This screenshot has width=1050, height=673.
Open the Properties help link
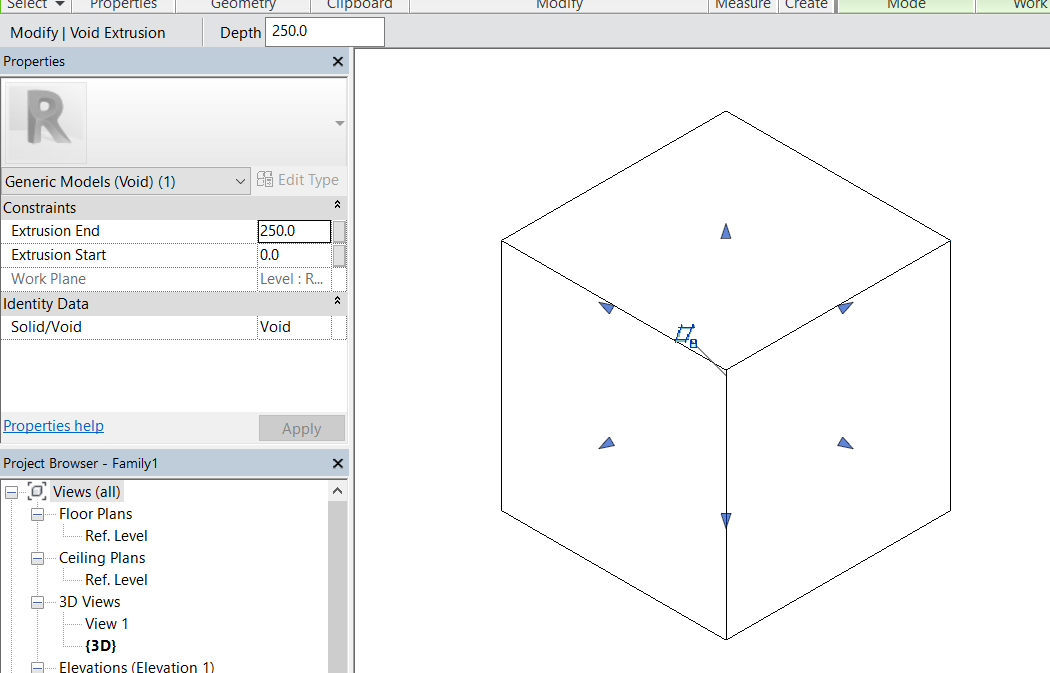(x=53, y=425)
